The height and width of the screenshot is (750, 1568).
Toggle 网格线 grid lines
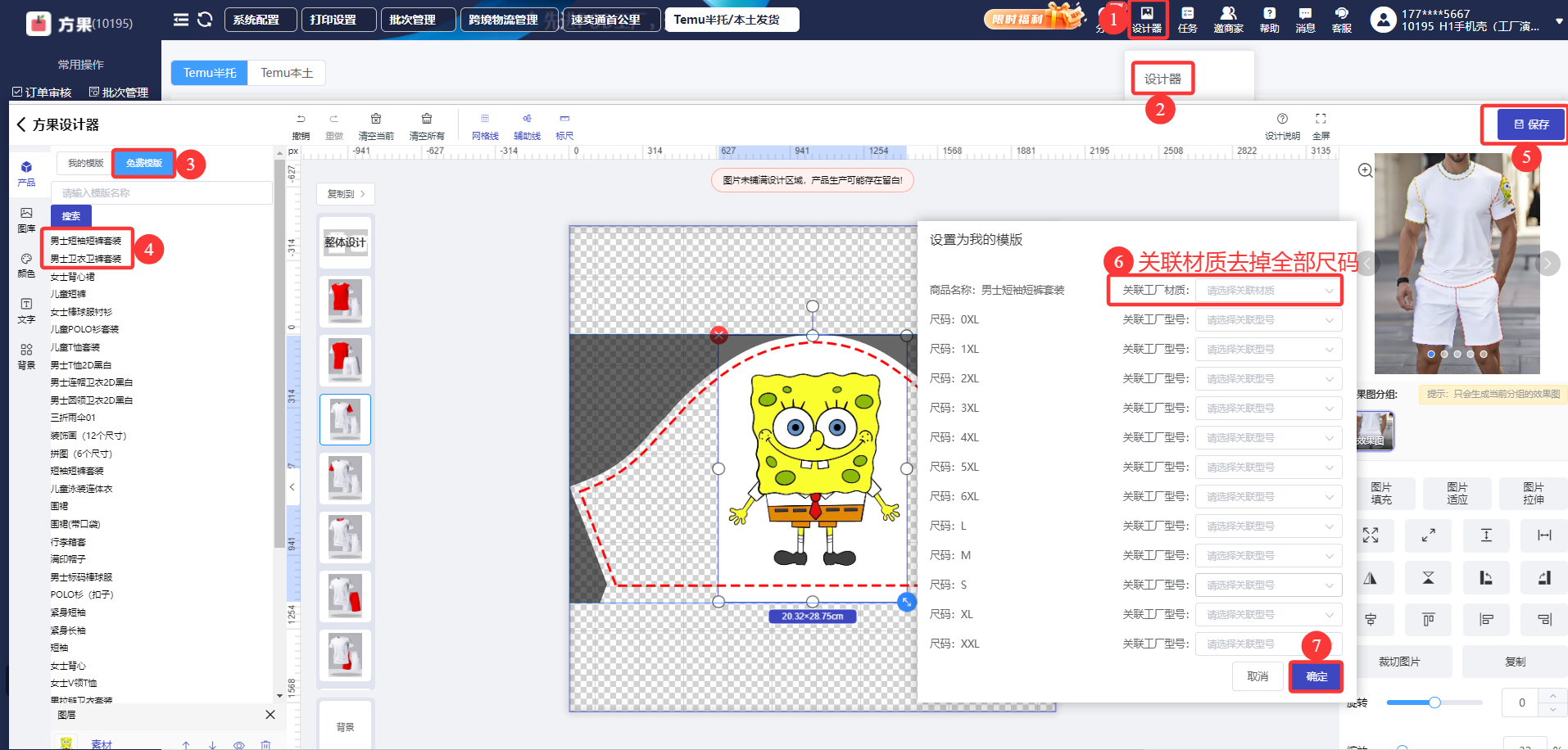pos(485,126)
